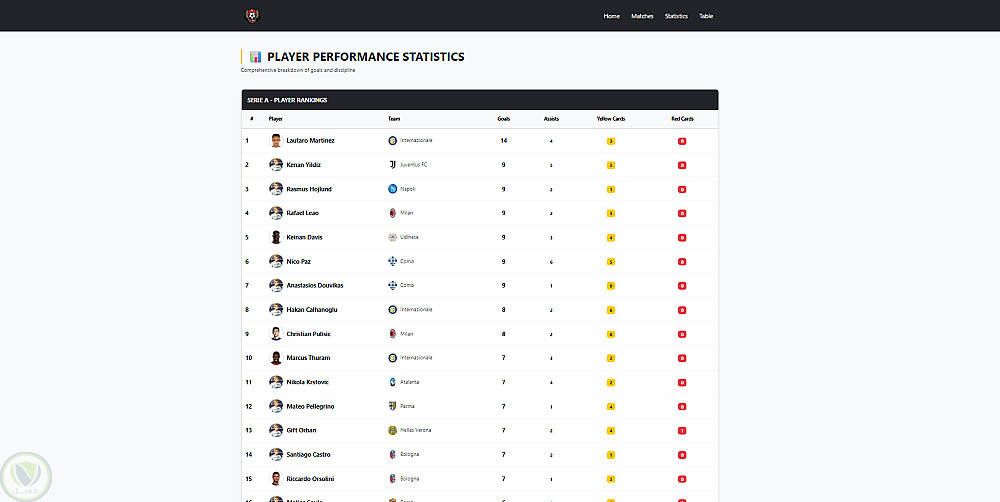Viewport: 1000px width, 502px height.
Task: Click the Napoli team logo
Action: click(x=392, y=189)
